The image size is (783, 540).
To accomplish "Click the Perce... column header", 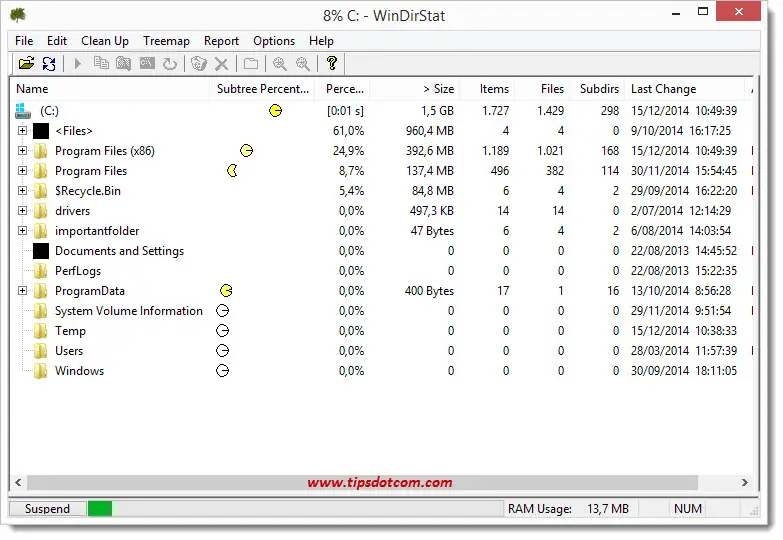I will tap(343, 89).
